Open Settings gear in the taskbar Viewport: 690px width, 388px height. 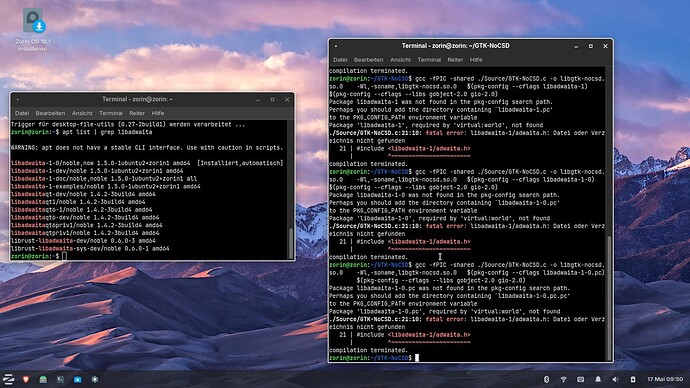coord(95,379)
